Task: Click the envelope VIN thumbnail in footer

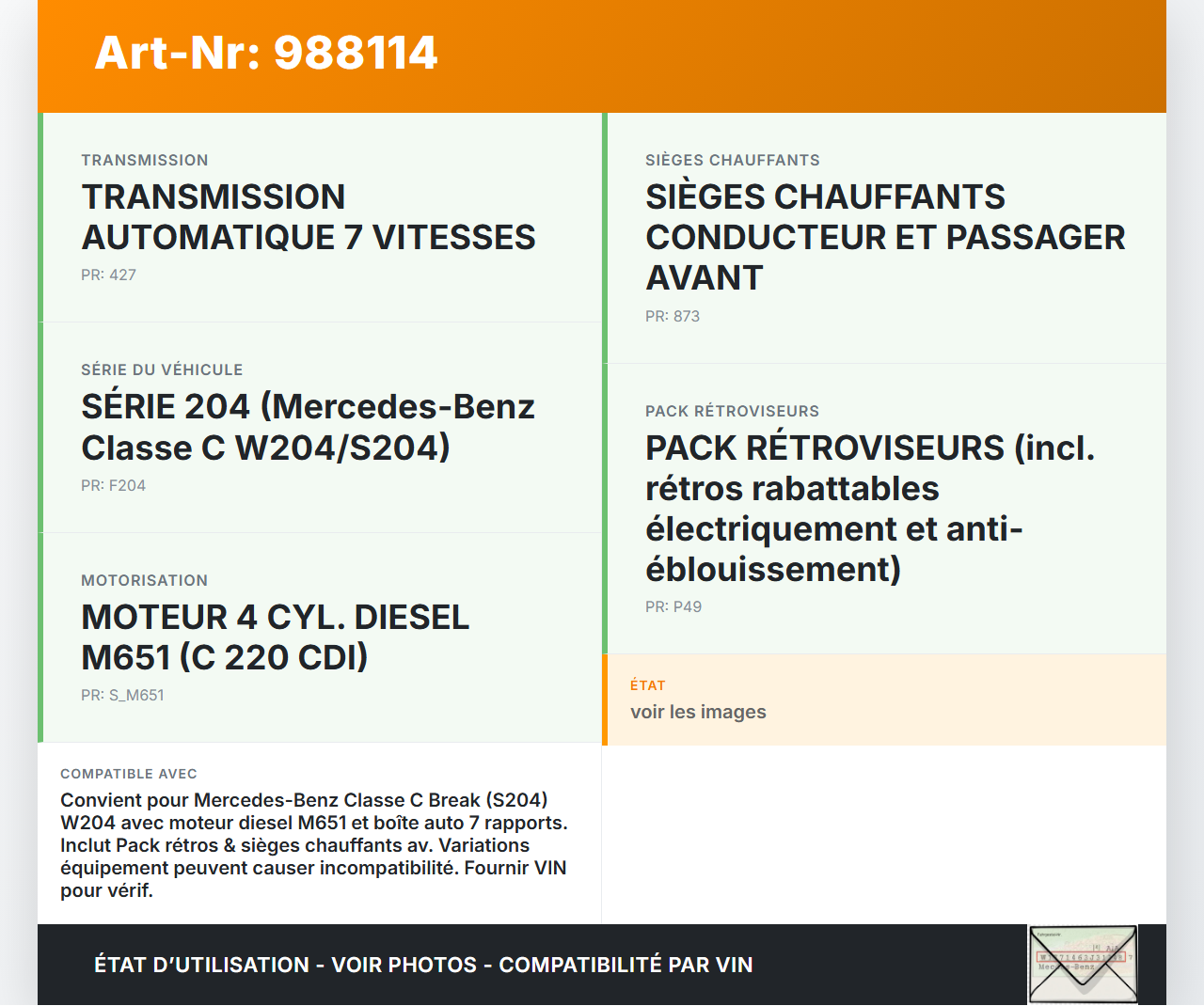Action: coord(1083,964)
